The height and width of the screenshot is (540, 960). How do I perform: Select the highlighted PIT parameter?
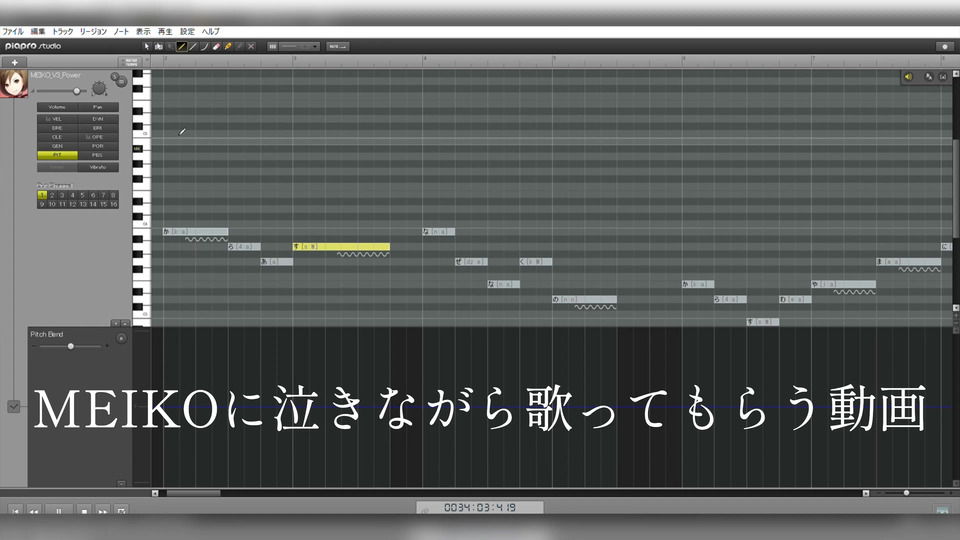point(57,156)
